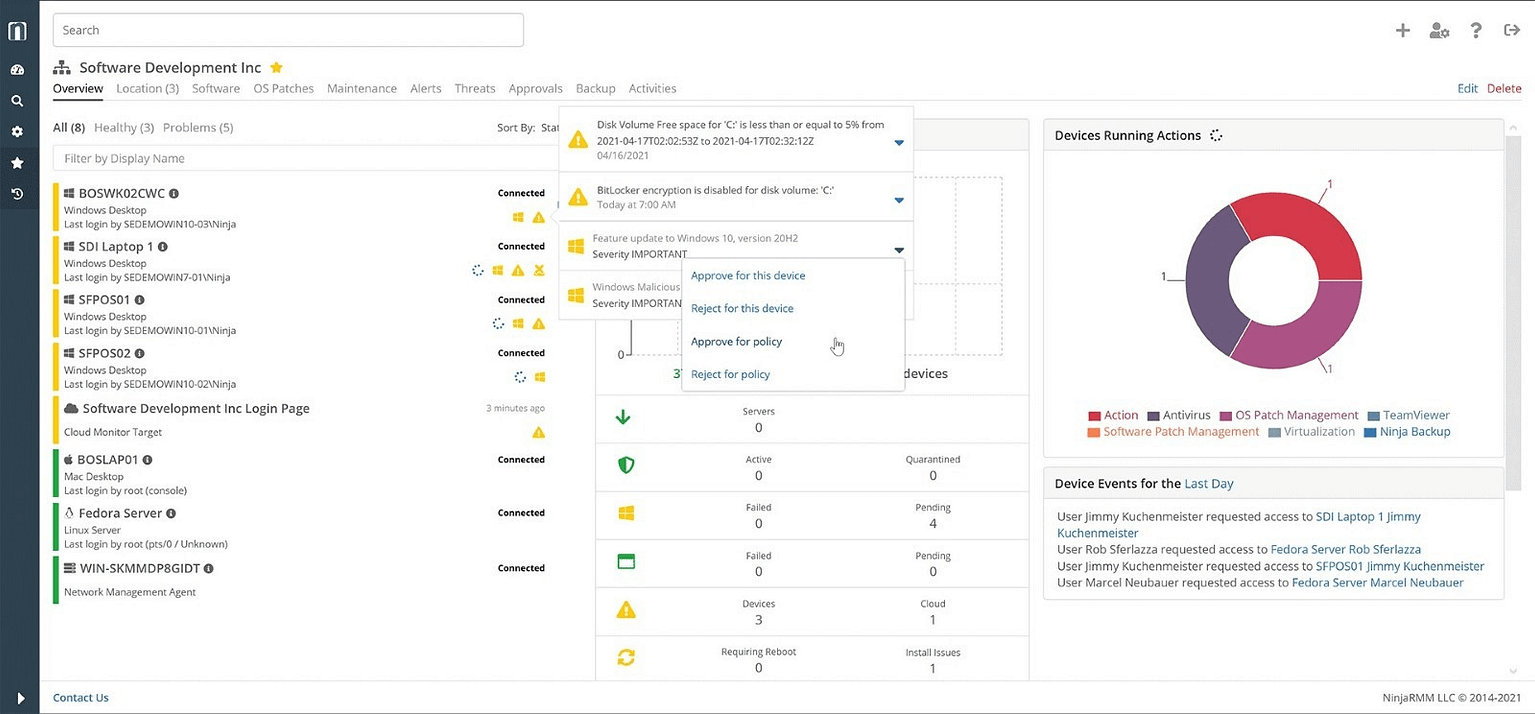Open the OS Patches tab
This screenshot has height=714, width=1535.
coord(283,88)
